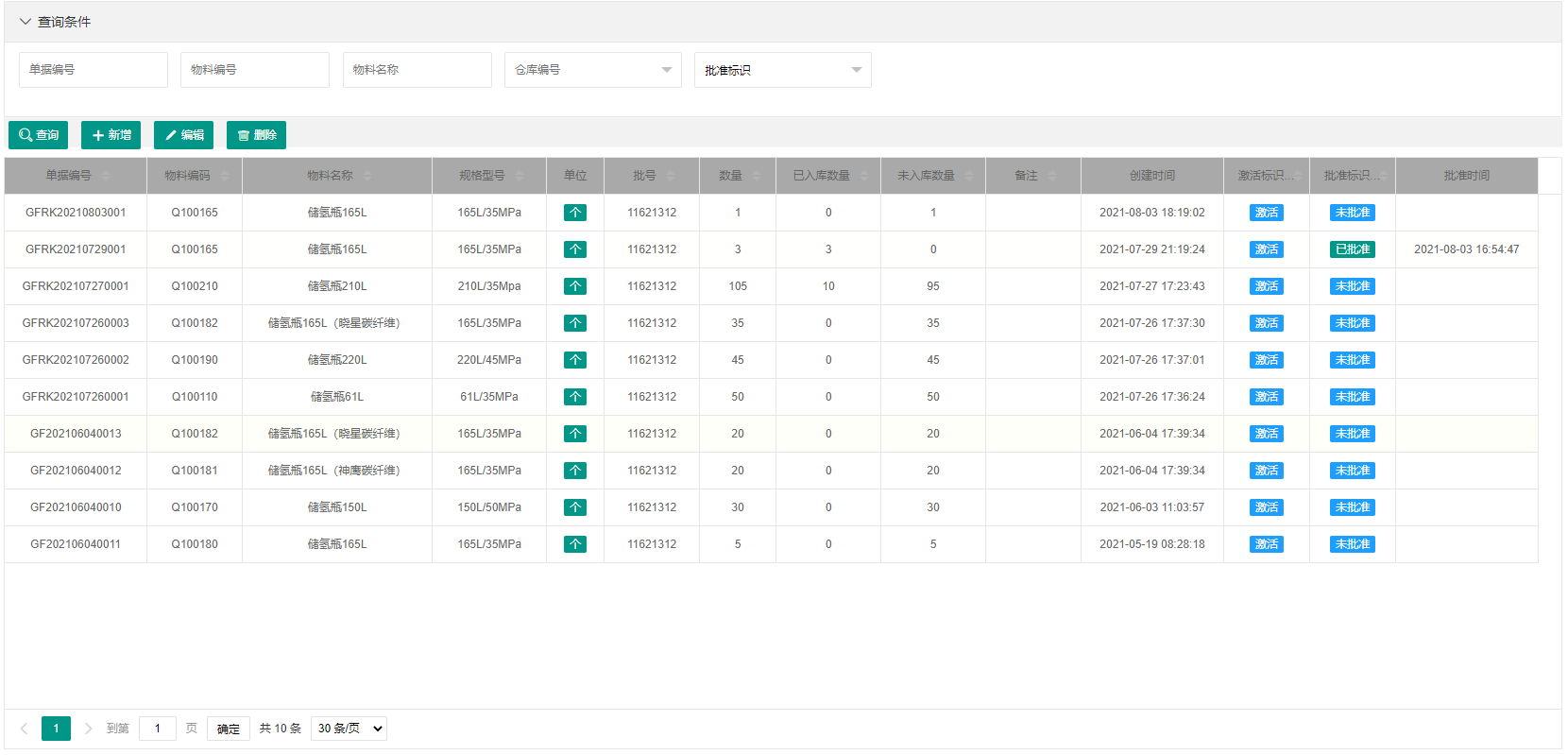The height and width of the screenshot is (755, 1568).
Task: Select cell GFRK202107270001
Action: pyautogui.click(x=76, y=286)
